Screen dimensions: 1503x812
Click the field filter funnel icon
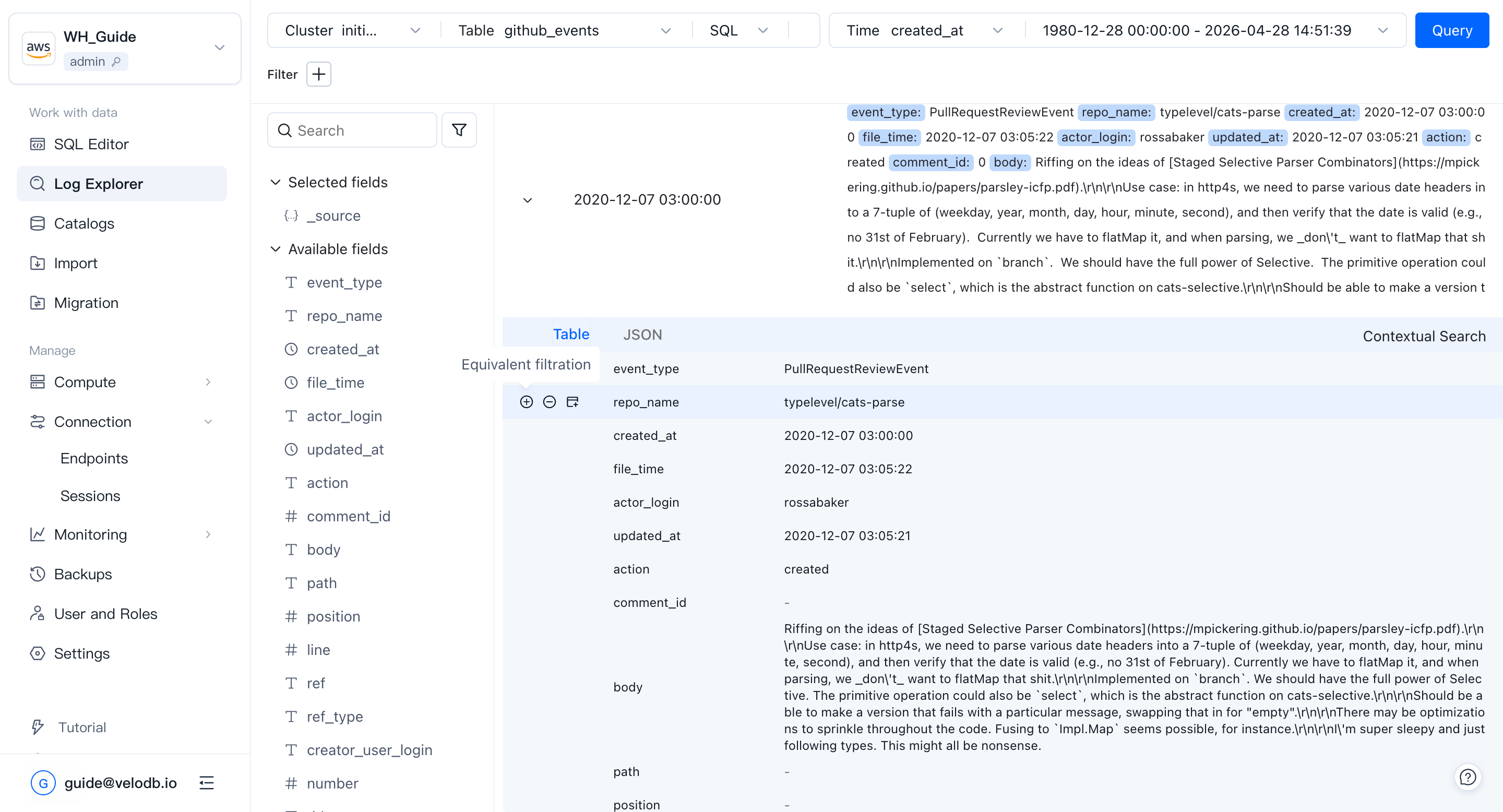click(459, 130)
